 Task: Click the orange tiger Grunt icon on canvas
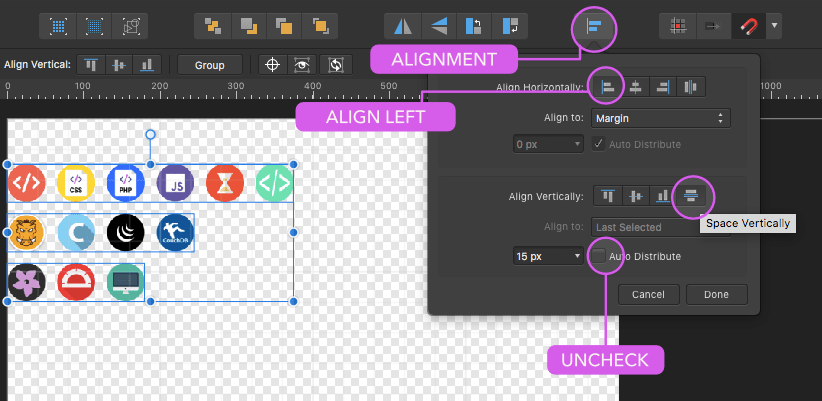click(25, 232)
